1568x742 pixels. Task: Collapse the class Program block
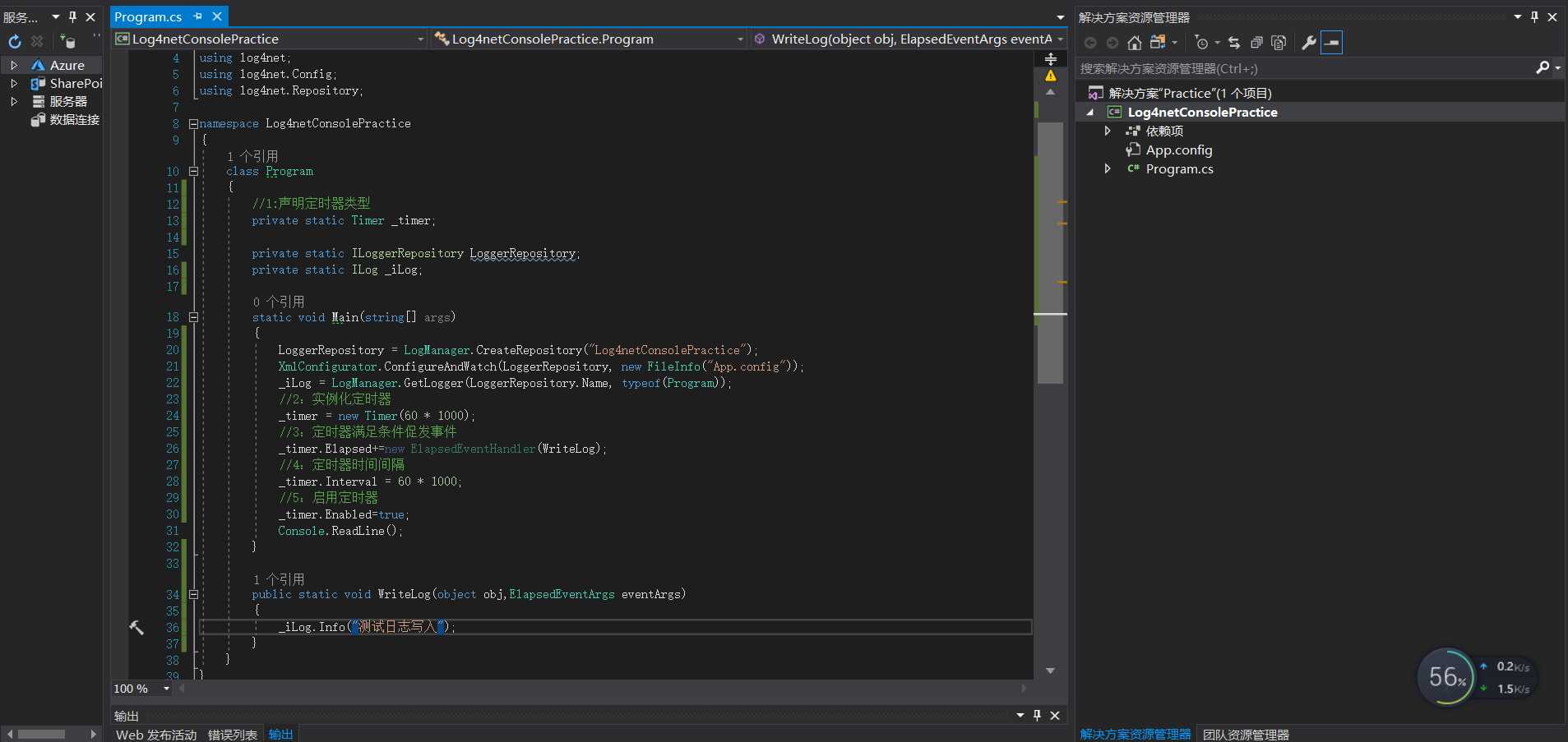point(193,172)
